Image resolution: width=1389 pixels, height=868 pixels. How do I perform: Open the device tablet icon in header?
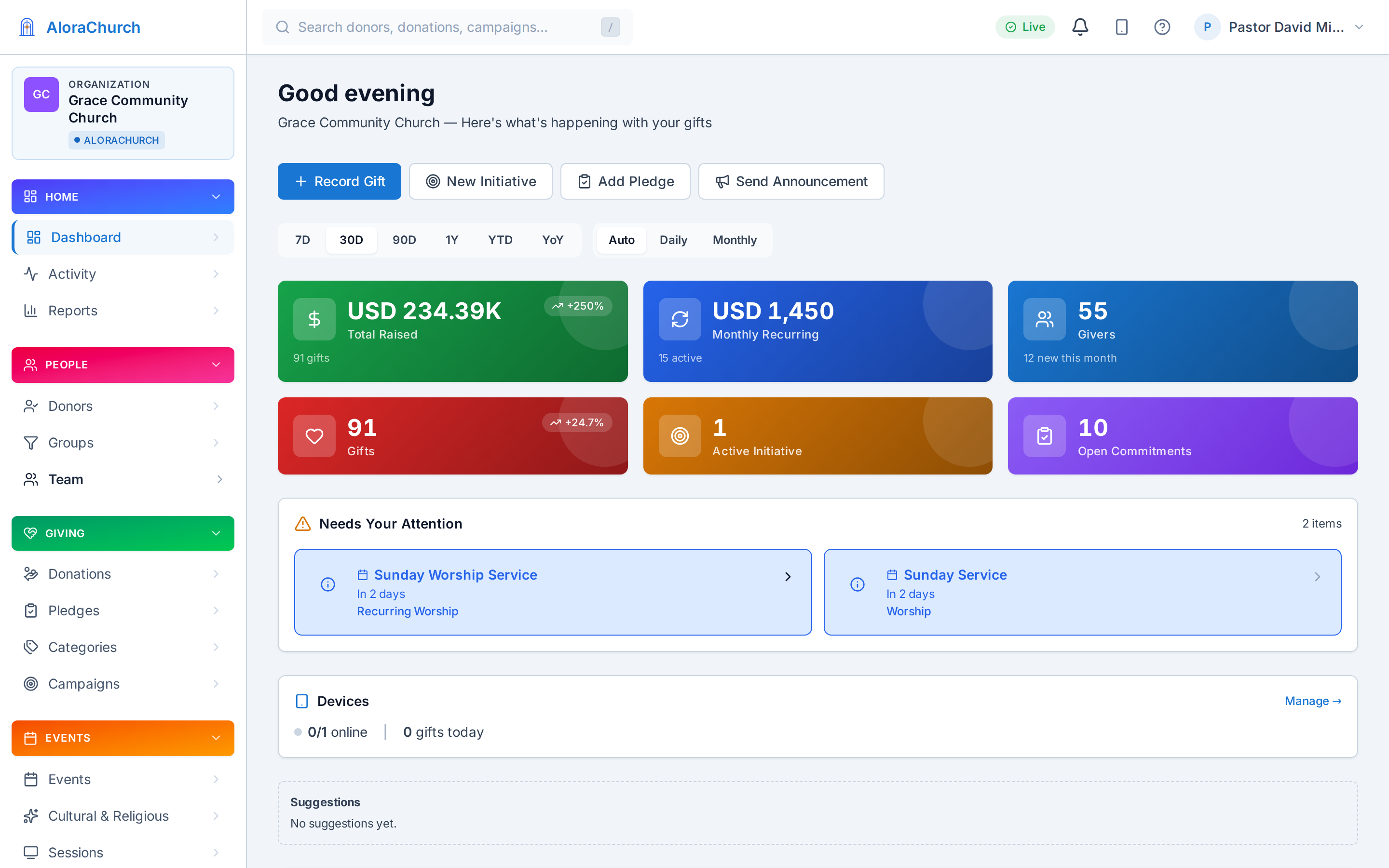1121,27
